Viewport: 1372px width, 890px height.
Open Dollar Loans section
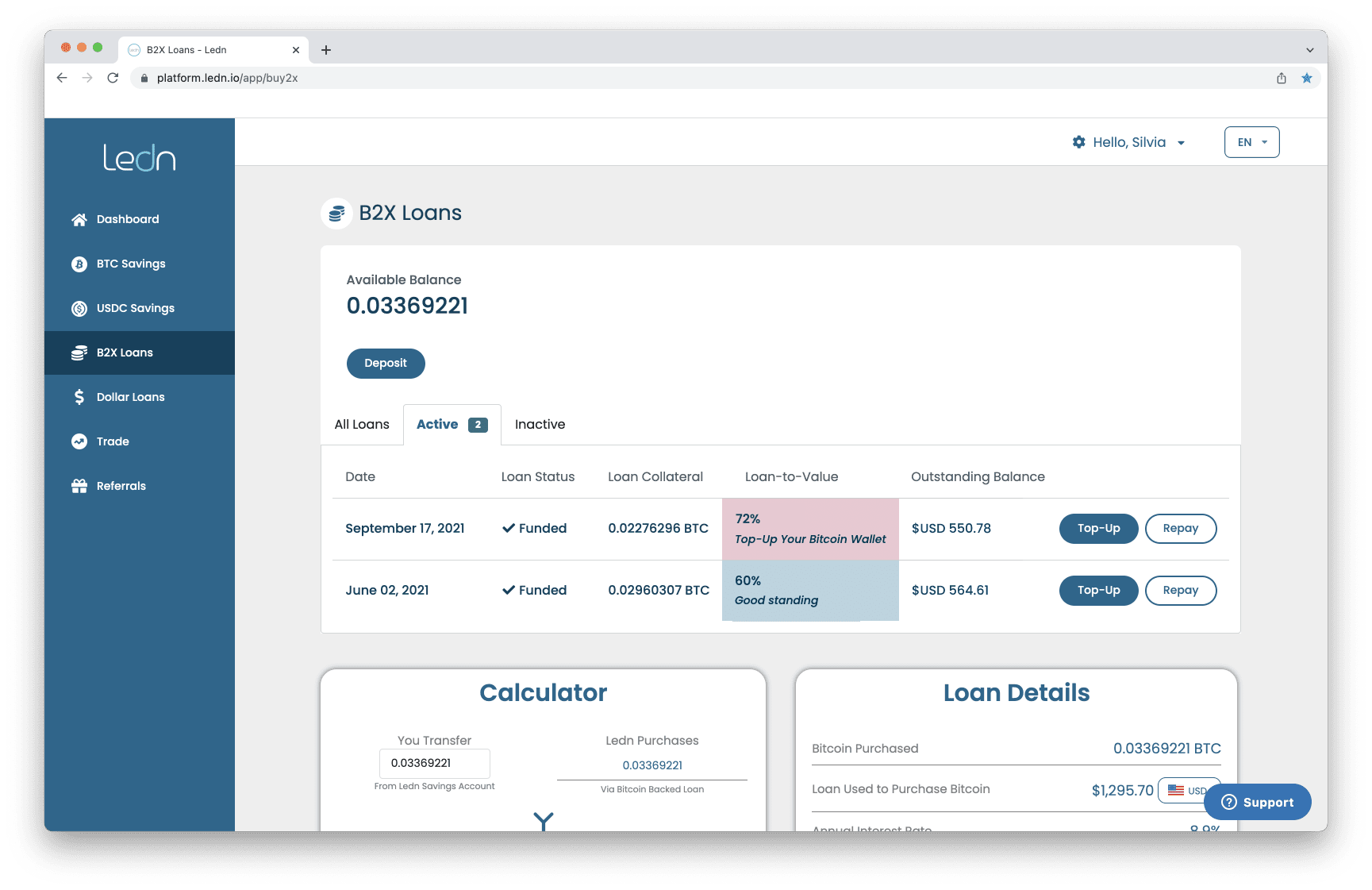(x=140, y=397)
